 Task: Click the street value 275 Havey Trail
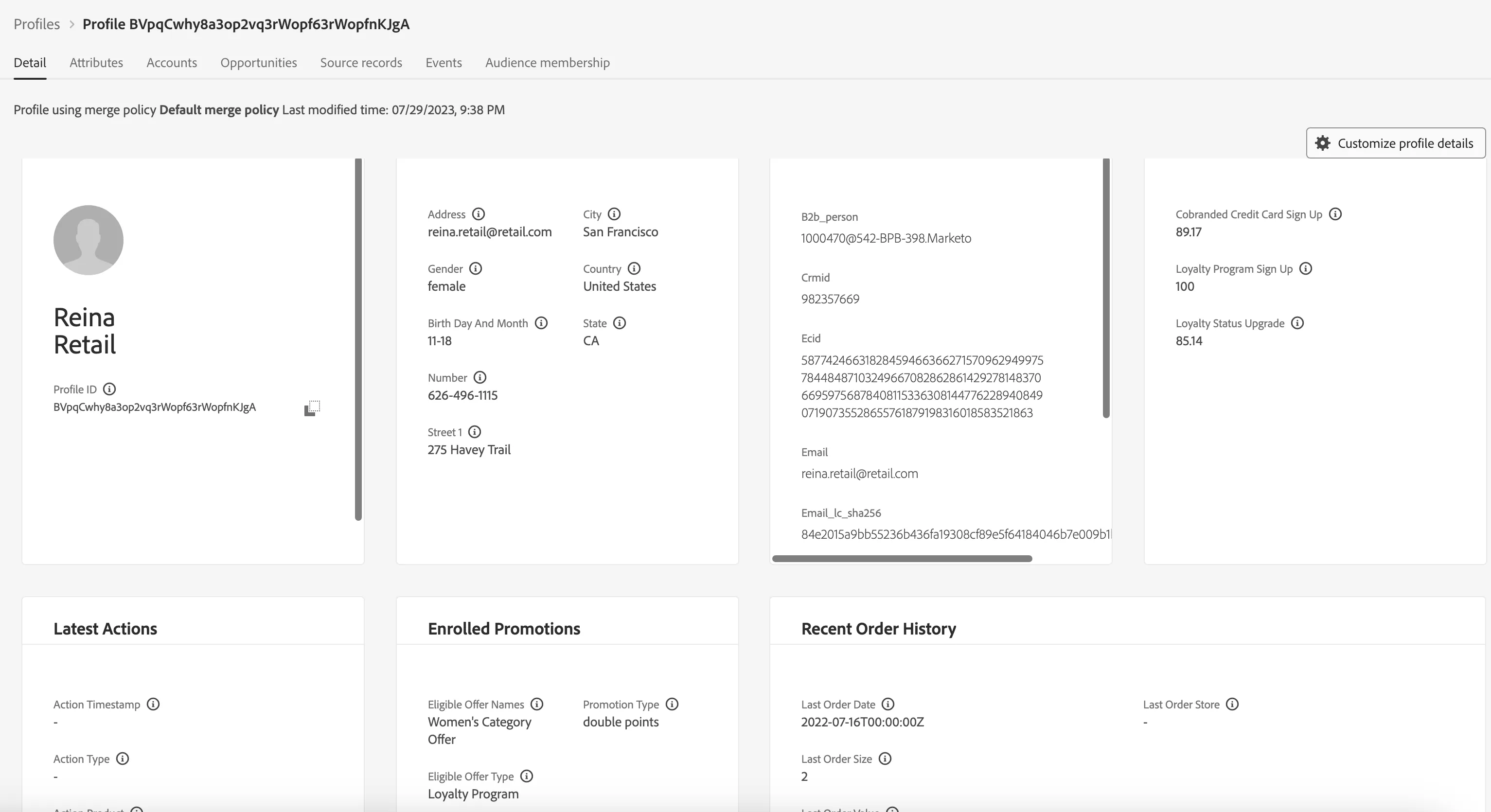point(469,450)
